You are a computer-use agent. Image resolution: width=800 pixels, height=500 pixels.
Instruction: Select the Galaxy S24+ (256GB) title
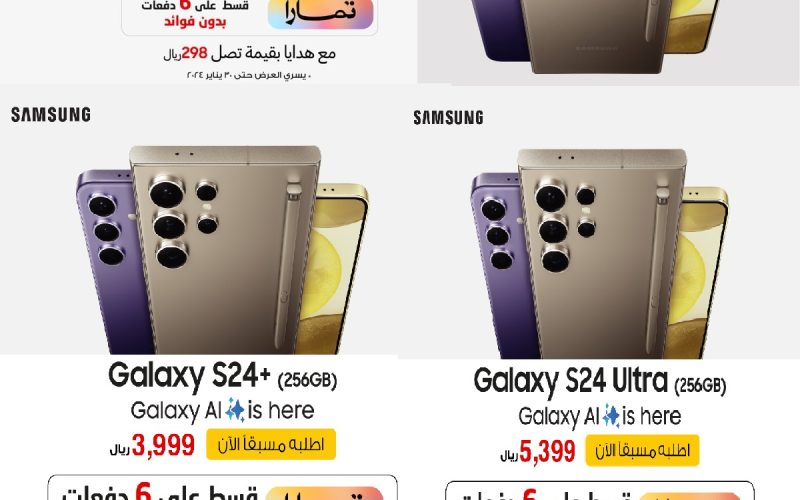pyautogui.click(x=222, y=377)
